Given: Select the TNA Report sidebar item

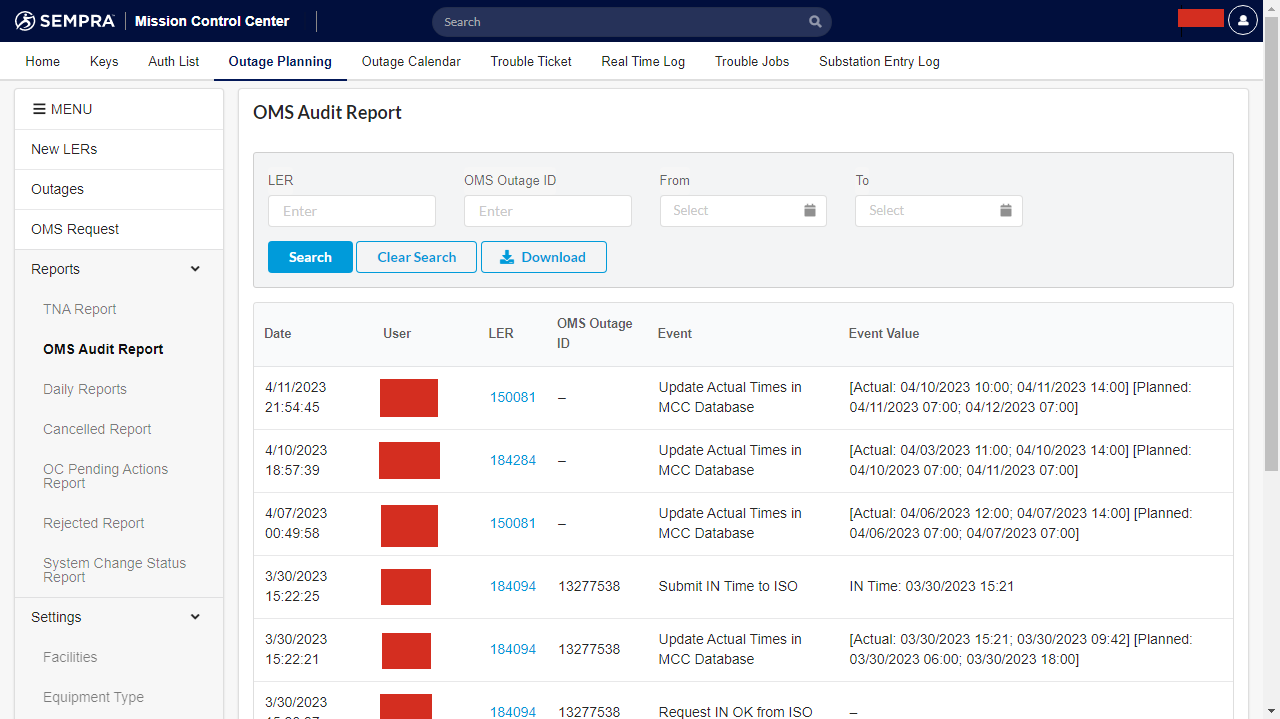Looking at the screenshot, I should [79, 309].
